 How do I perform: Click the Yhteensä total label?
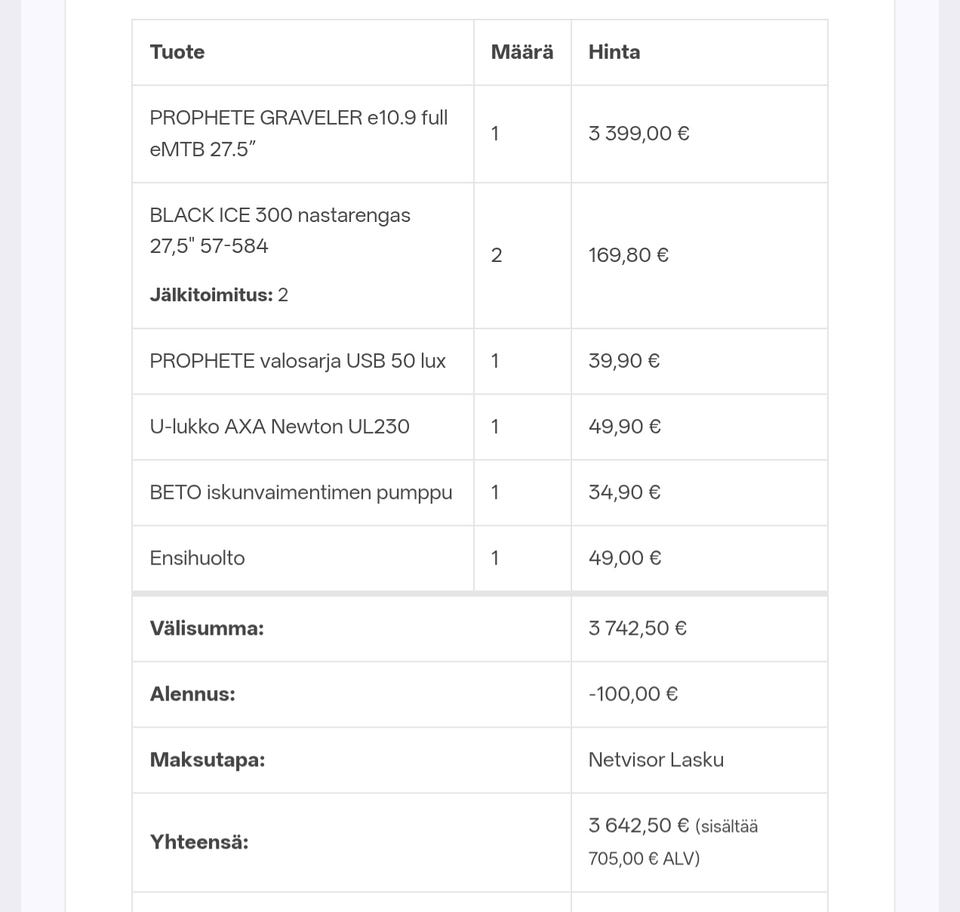click(x=199, y=842)
